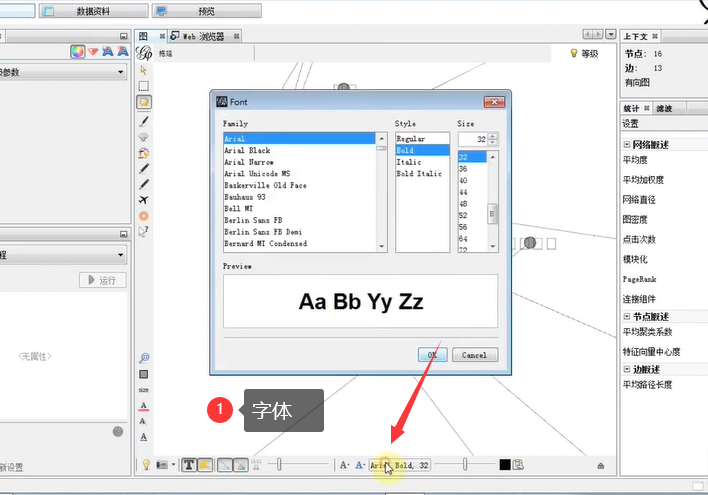
Task: Confirm font with OK button
Action: point(432,355)
